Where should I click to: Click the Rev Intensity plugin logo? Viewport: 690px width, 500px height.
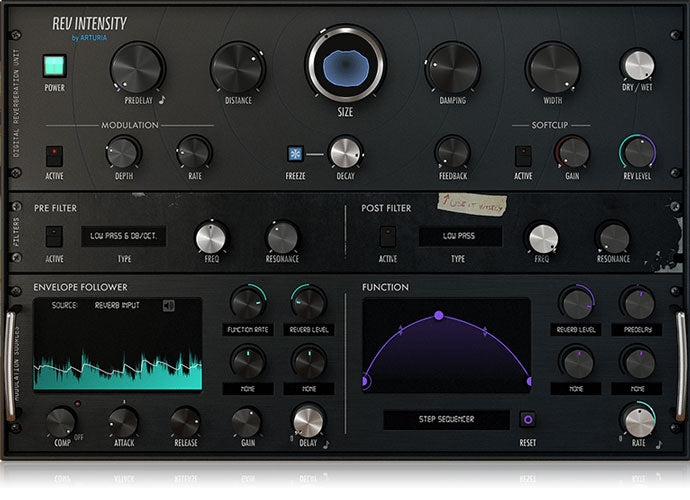tap(90, 23)
